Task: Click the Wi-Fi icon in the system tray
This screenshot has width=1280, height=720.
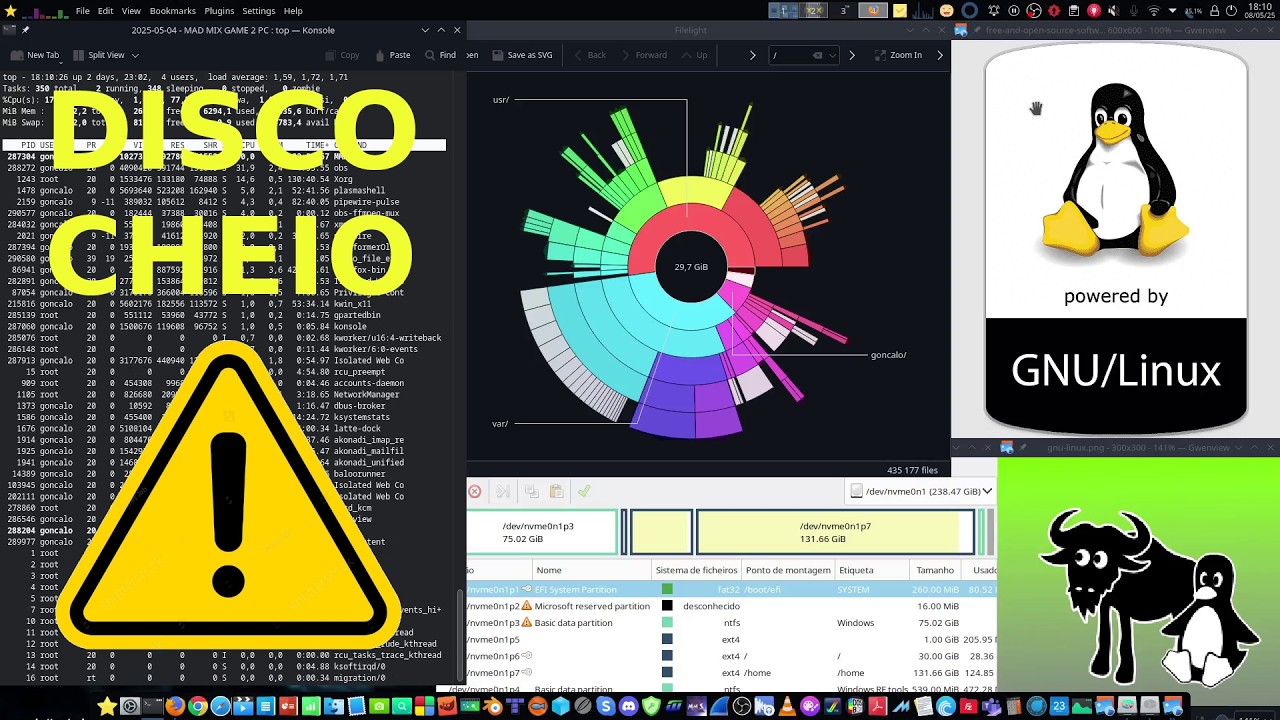Action: 1153,11
